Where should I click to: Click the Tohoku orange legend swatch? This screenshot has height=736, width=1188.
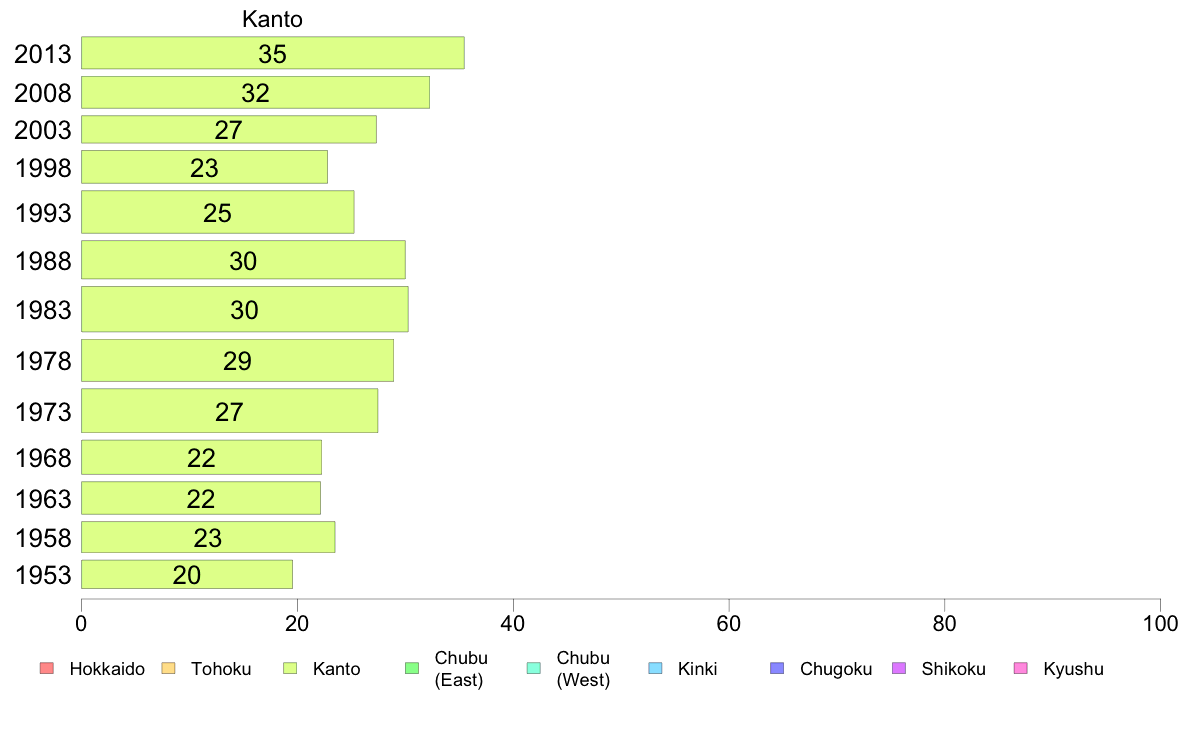[168, 669]
